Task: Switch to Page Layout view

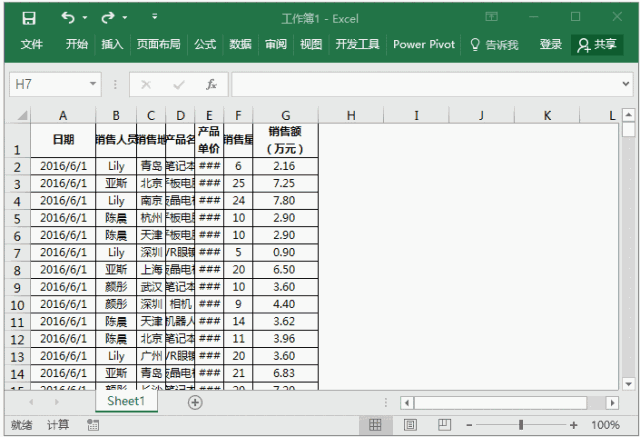Action: [410, 425]
